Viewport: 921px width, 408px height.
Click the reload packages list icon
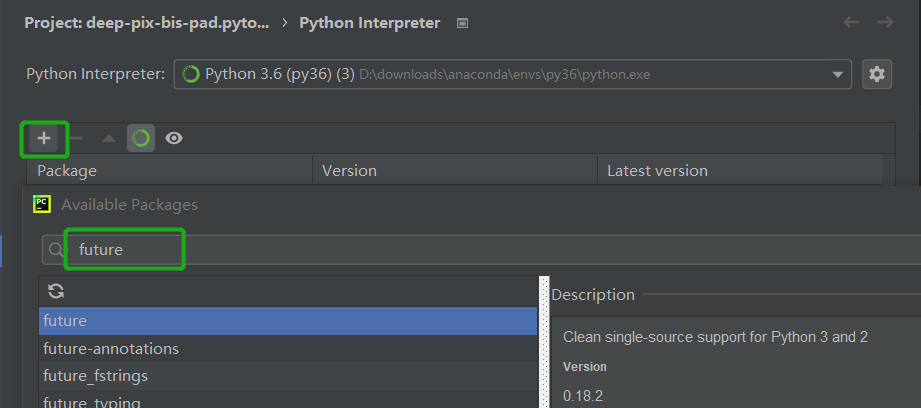pyautogui.click(x=56, y=291)
